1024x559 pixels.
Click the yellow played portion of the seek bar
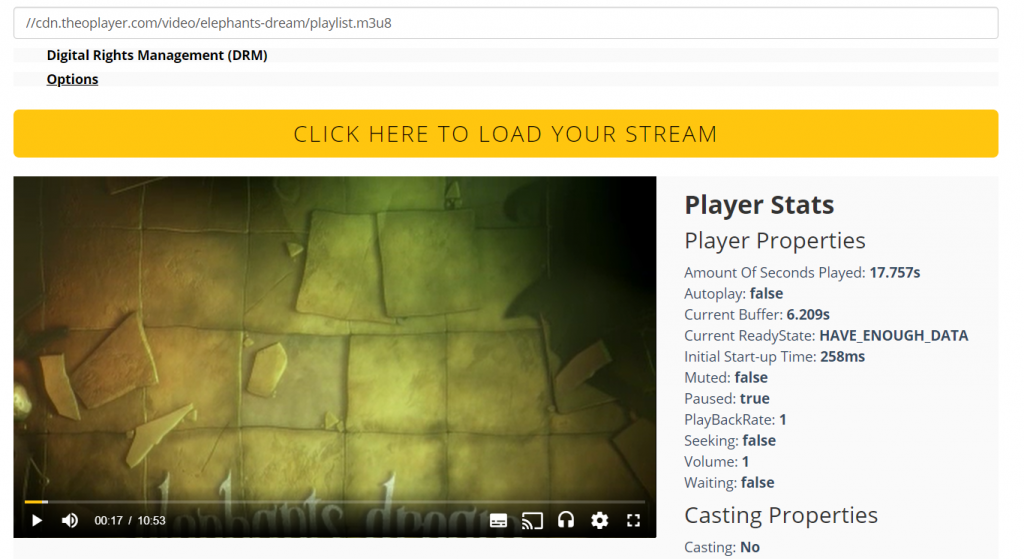click(x=35, y=501)
